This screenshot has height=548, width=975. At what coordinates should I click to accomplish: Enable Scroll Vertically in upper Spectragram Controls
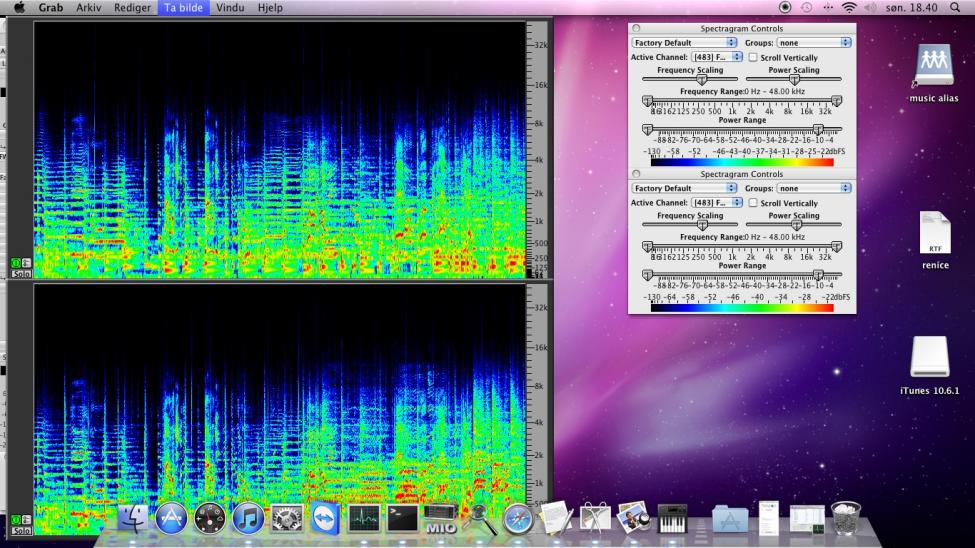(753, 58)
